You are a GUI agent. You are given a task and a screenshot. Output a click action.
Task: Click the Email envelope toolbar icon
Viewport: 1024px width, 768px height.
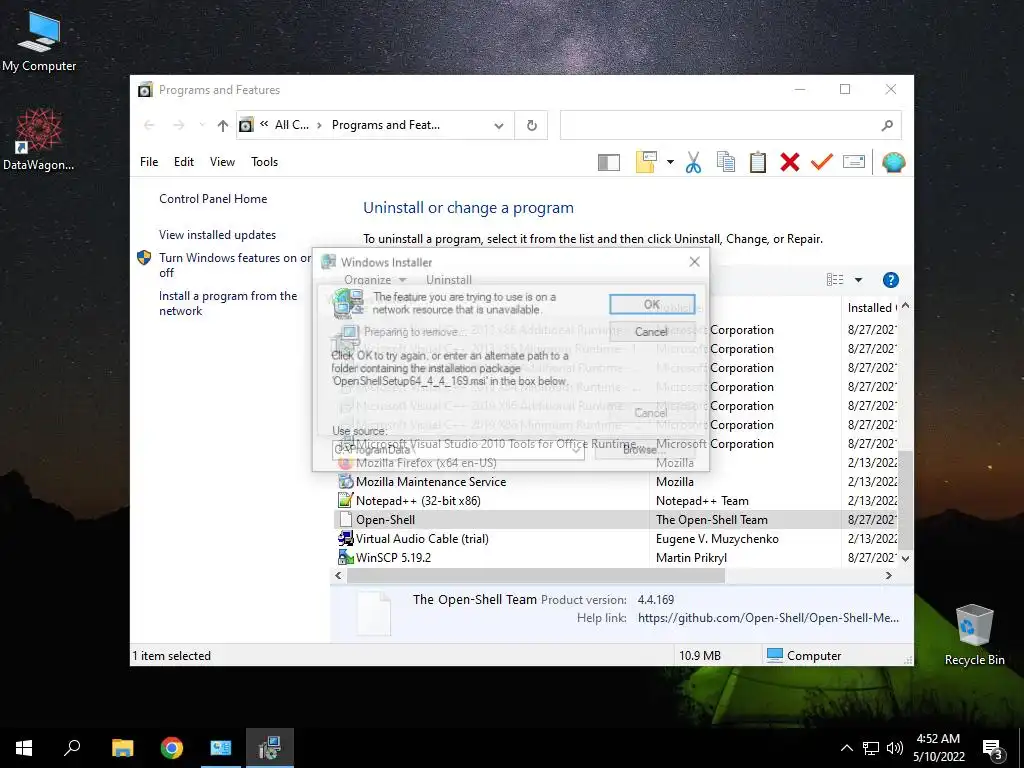(854, 162)
